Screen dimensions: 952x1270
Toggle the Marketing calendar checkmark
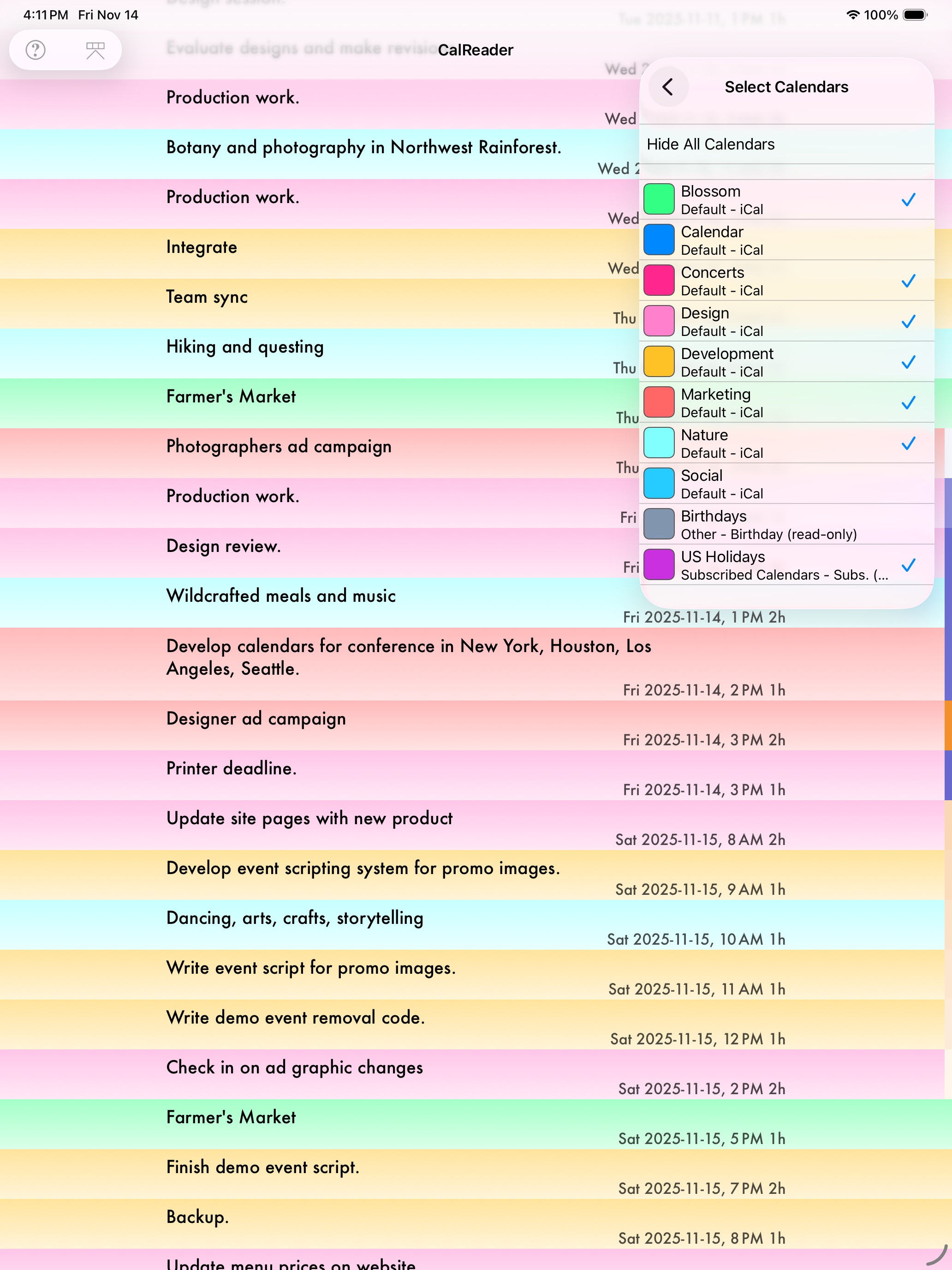(908, 403)
